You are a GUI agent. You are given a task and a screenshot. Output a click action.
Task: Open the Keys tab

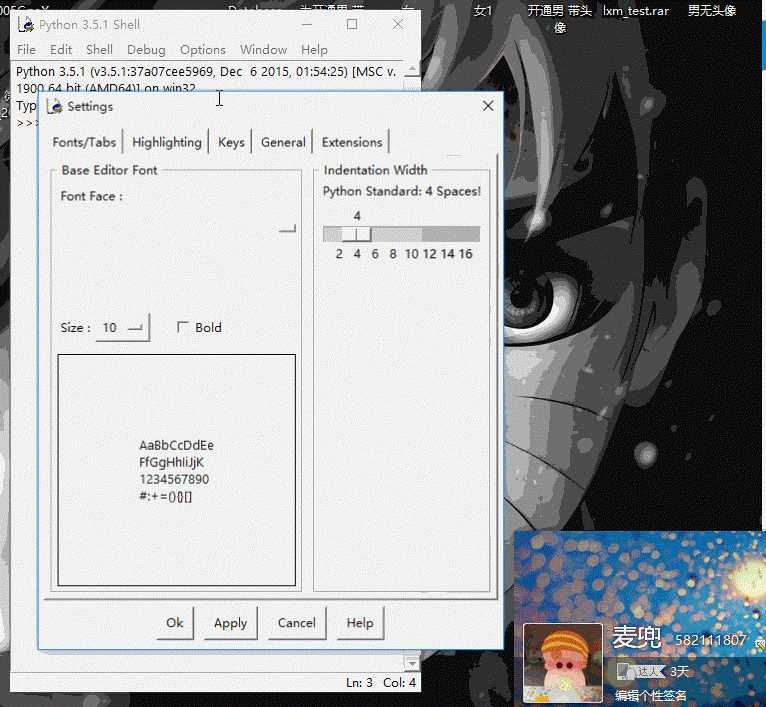point(231,142)
